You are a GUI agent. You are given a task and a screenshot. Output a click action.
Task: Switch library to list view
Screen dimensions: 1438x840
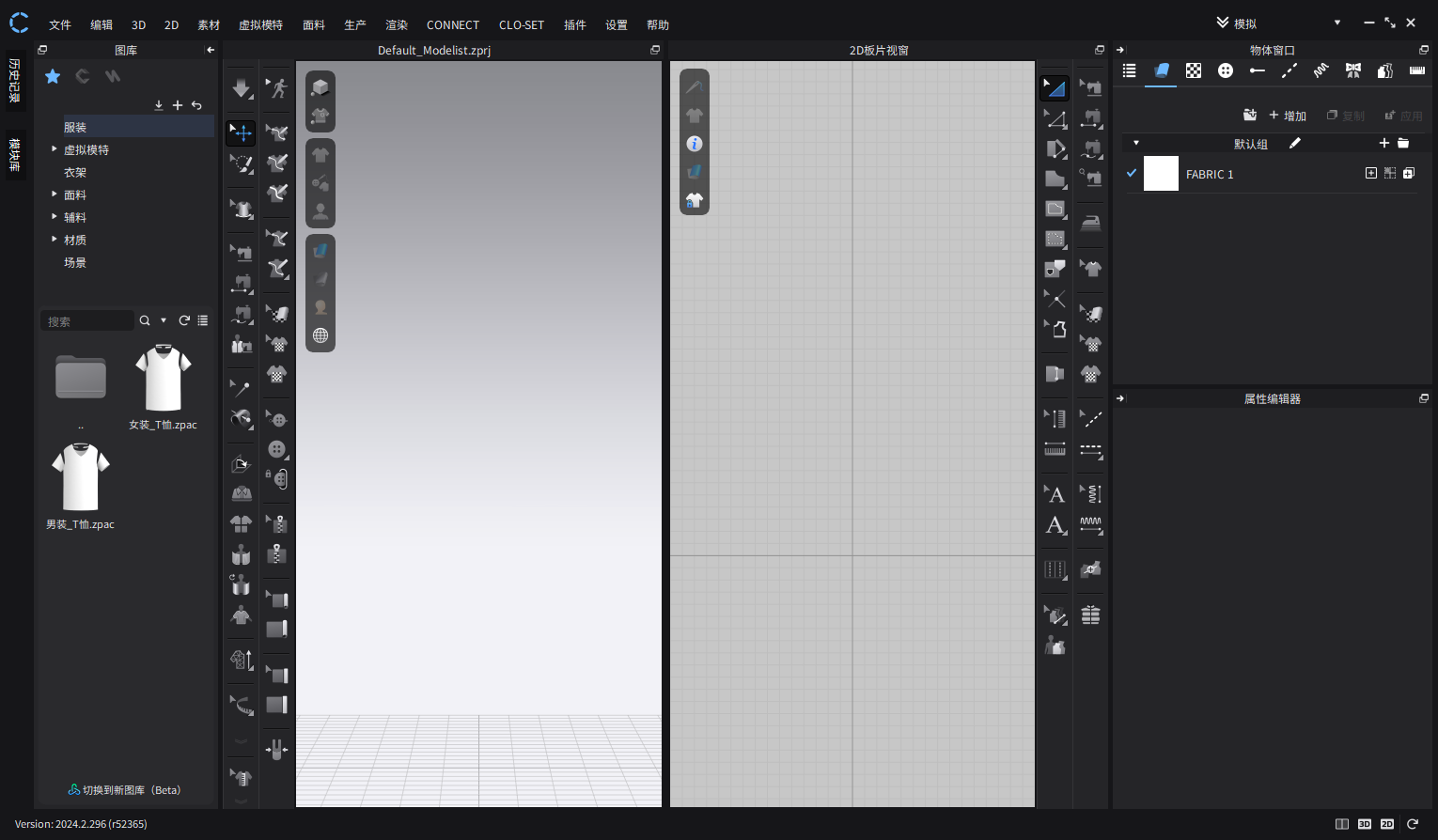[x=203, y=320]
